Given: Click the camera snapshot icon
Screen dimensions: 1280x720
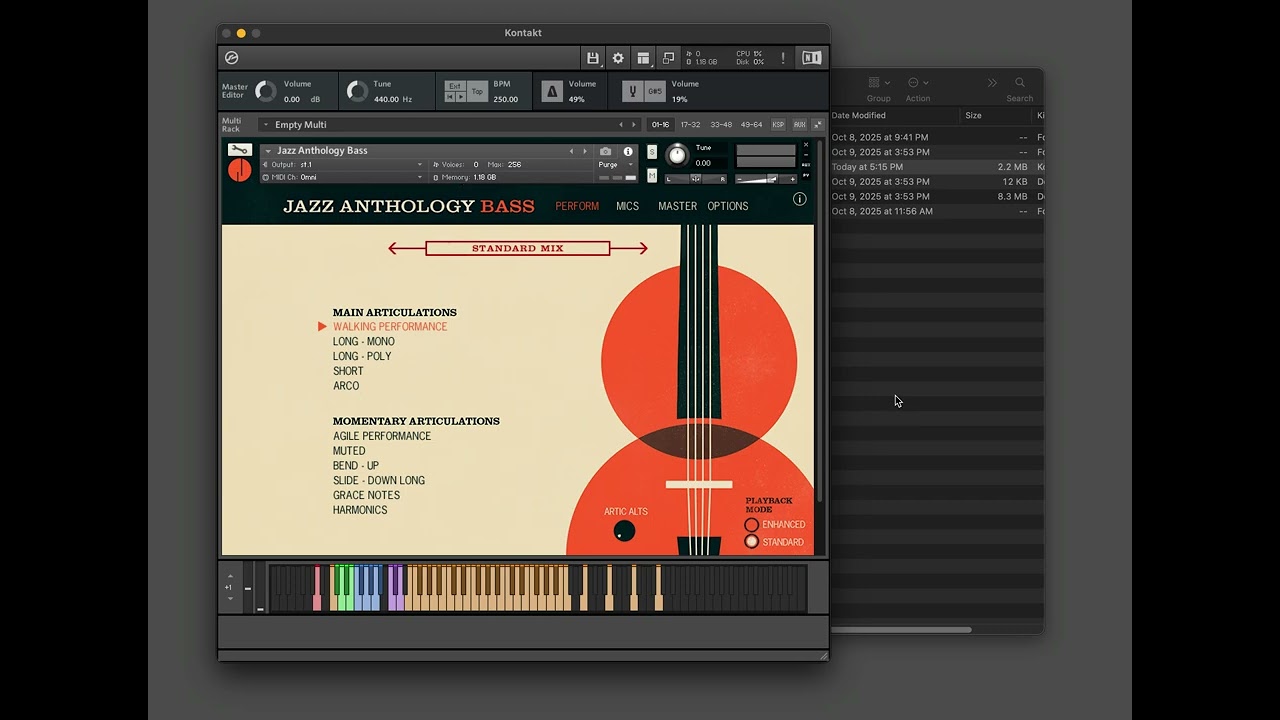Looking at the screenshot, I should coord(605,151).
